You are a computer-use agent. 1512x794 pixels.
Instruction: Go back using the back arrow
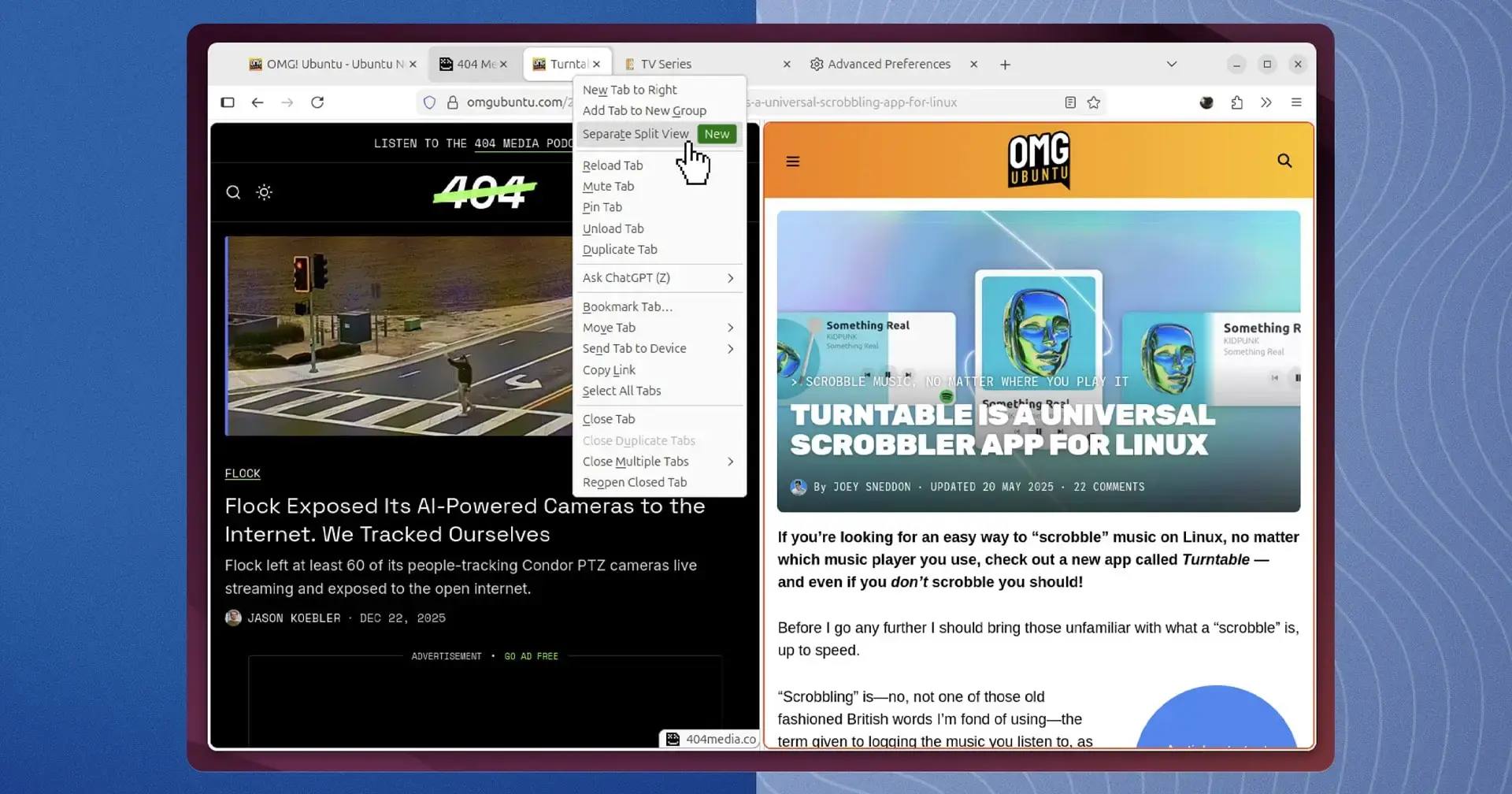pyautogui.click(x=258, y=102)
